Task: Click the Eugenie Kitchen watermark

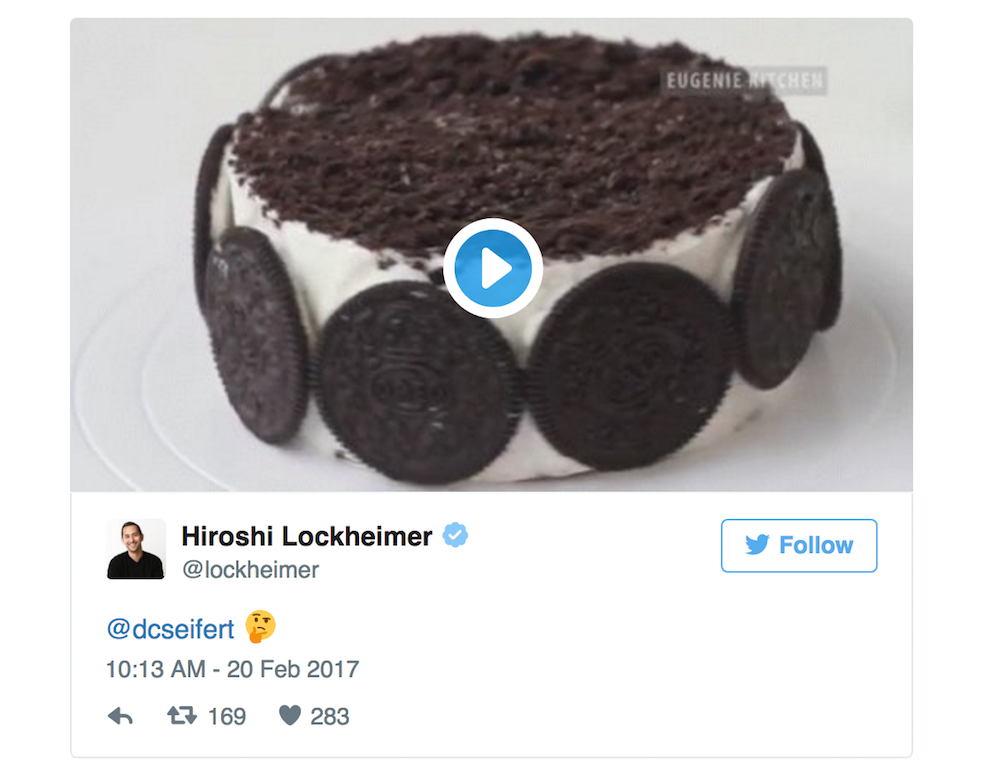Action: (x=742, y=81)
